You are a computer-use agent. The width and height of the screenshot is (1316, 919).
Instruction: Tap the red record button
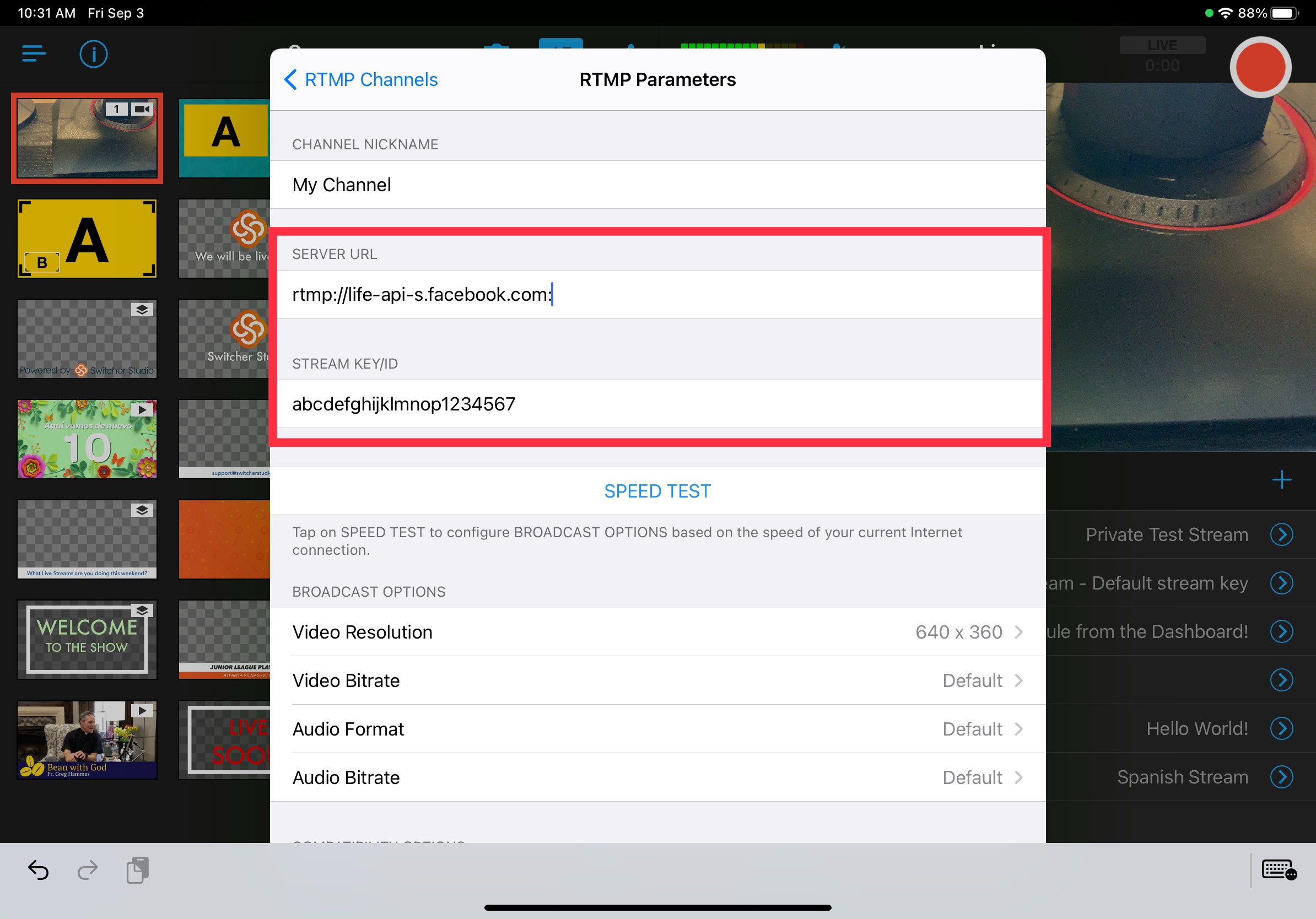coord(1260,67)
